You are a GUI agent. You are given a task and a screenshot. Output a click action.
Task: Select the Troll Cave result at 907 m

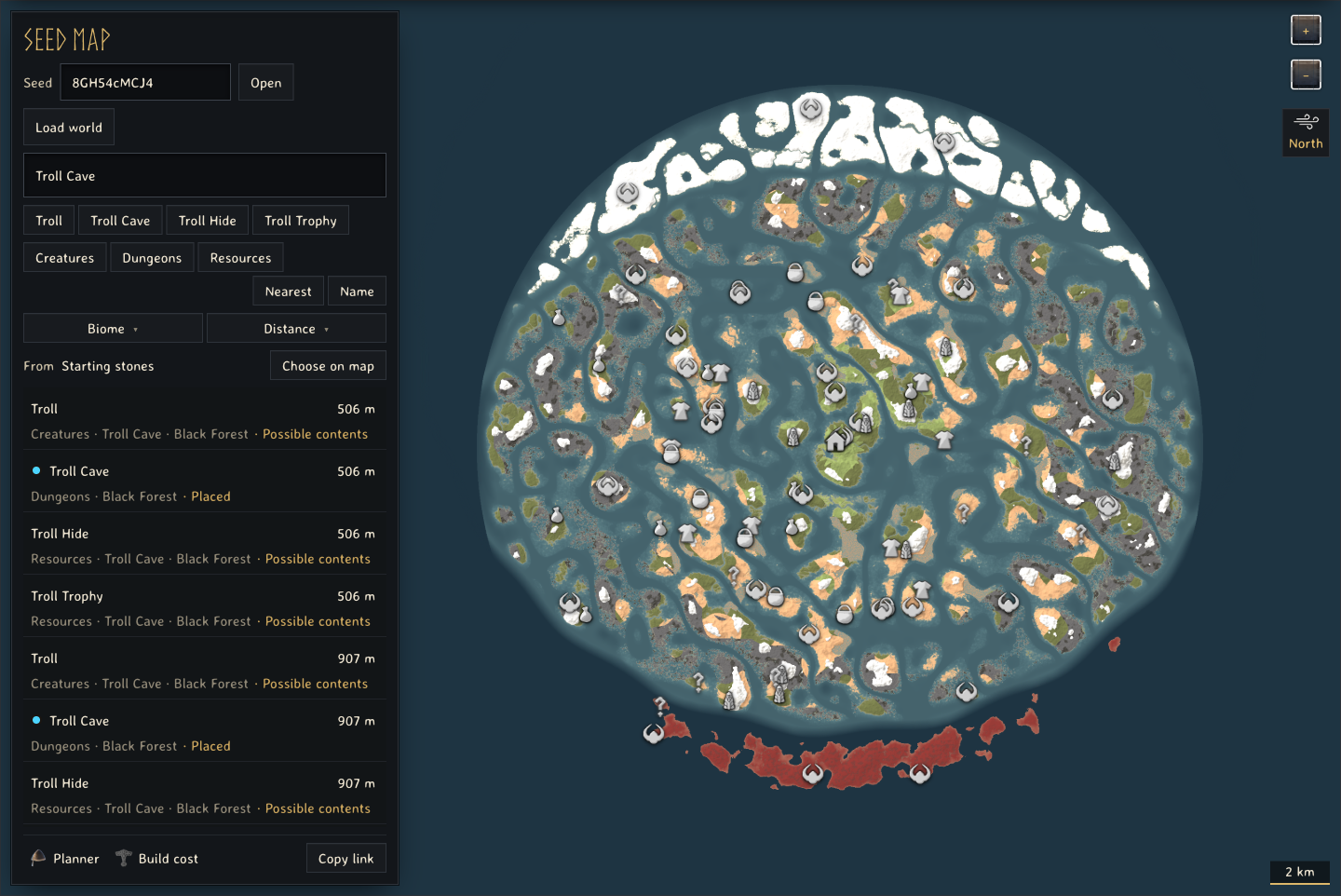click(x=203, y=733)
